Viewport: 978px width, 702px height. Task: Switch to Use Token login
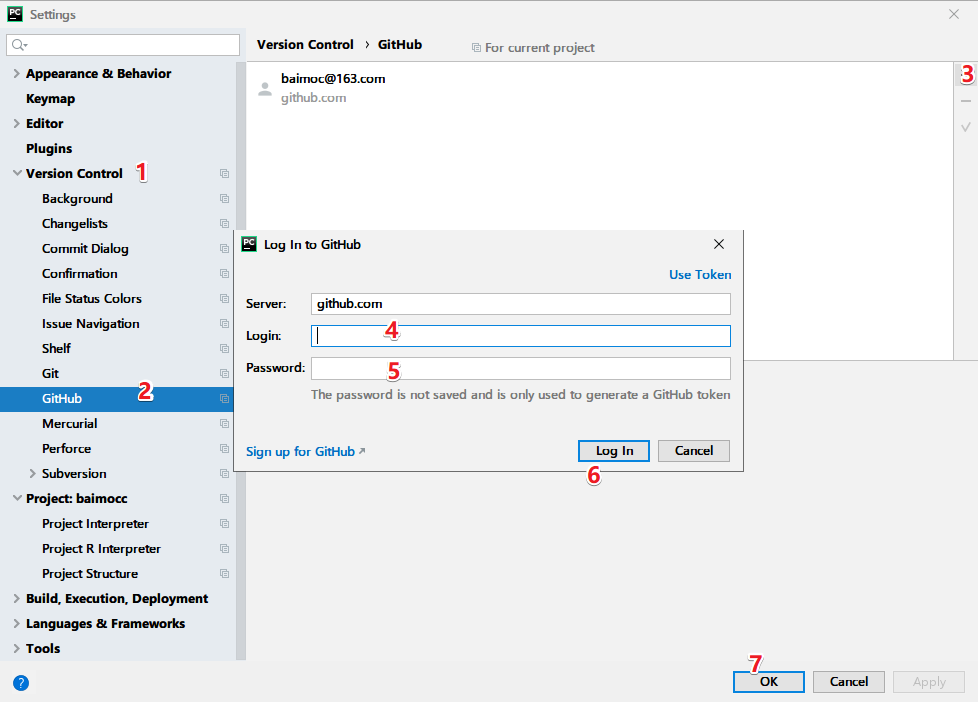click(x=700, y=275)
